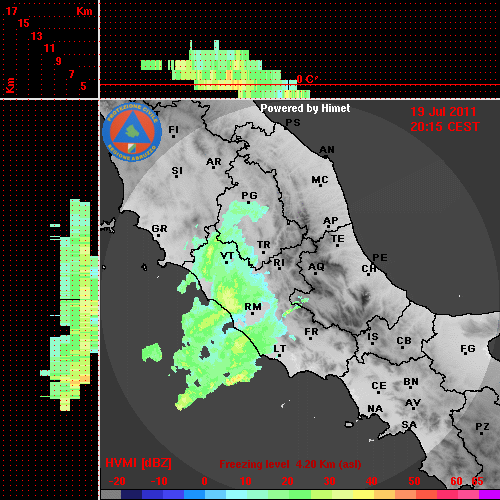The width and height of the screenshot is (500, 500).
Task: Click the 30 value on dBZ scale
Action: pos(329,481)
